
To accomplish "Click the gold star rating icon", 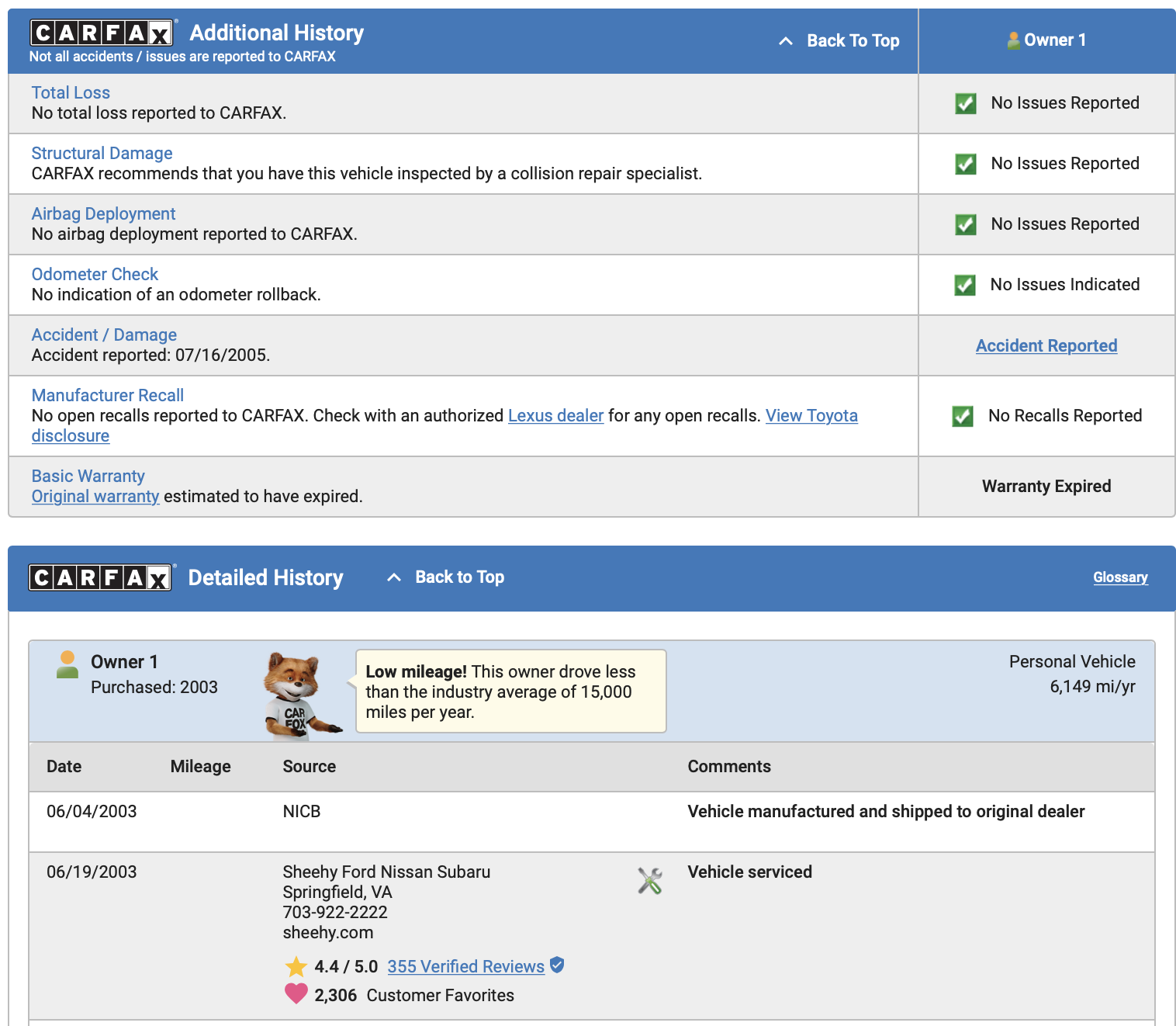I will [296, 966].
